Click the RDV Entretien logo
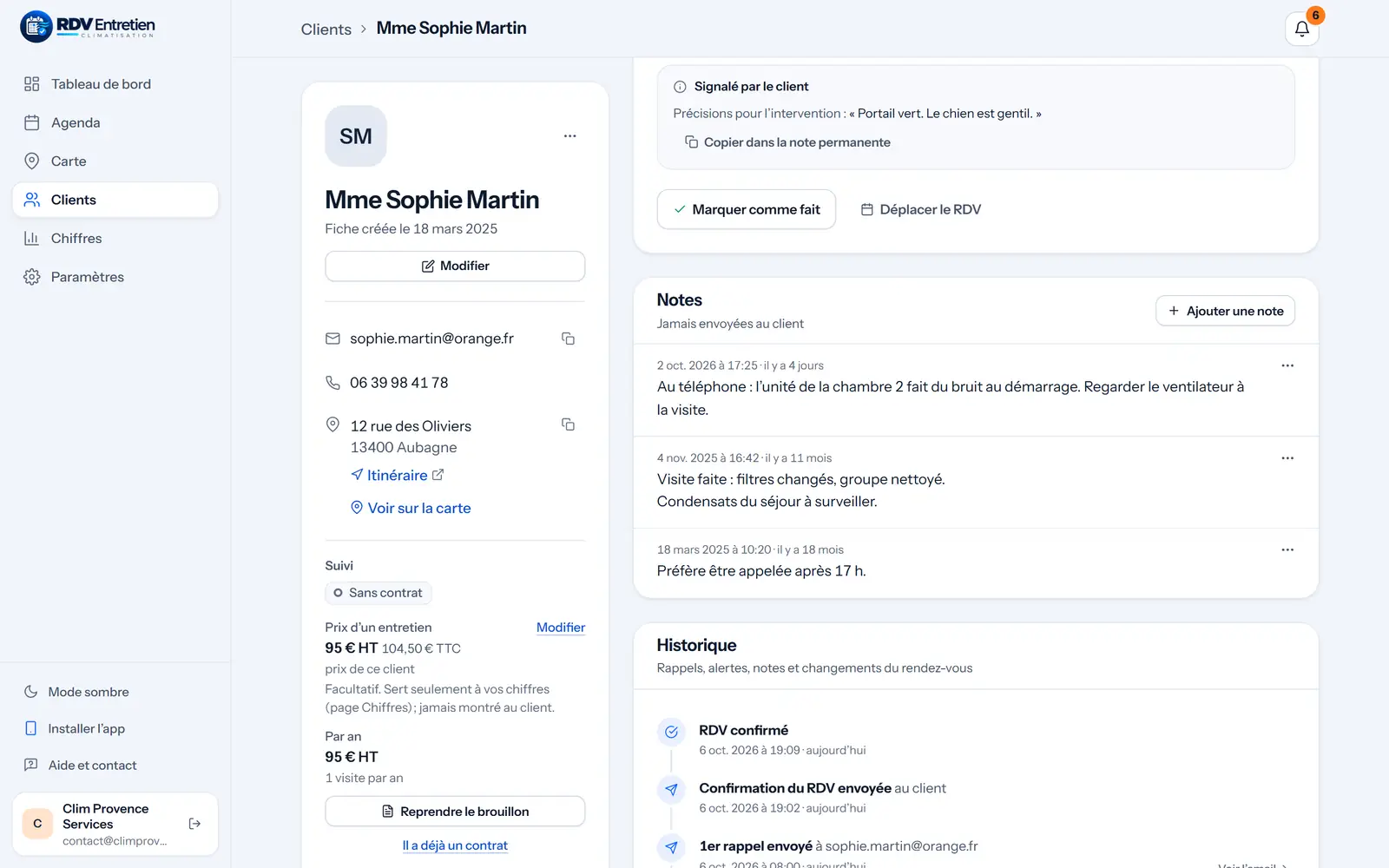 pos(88,27)
